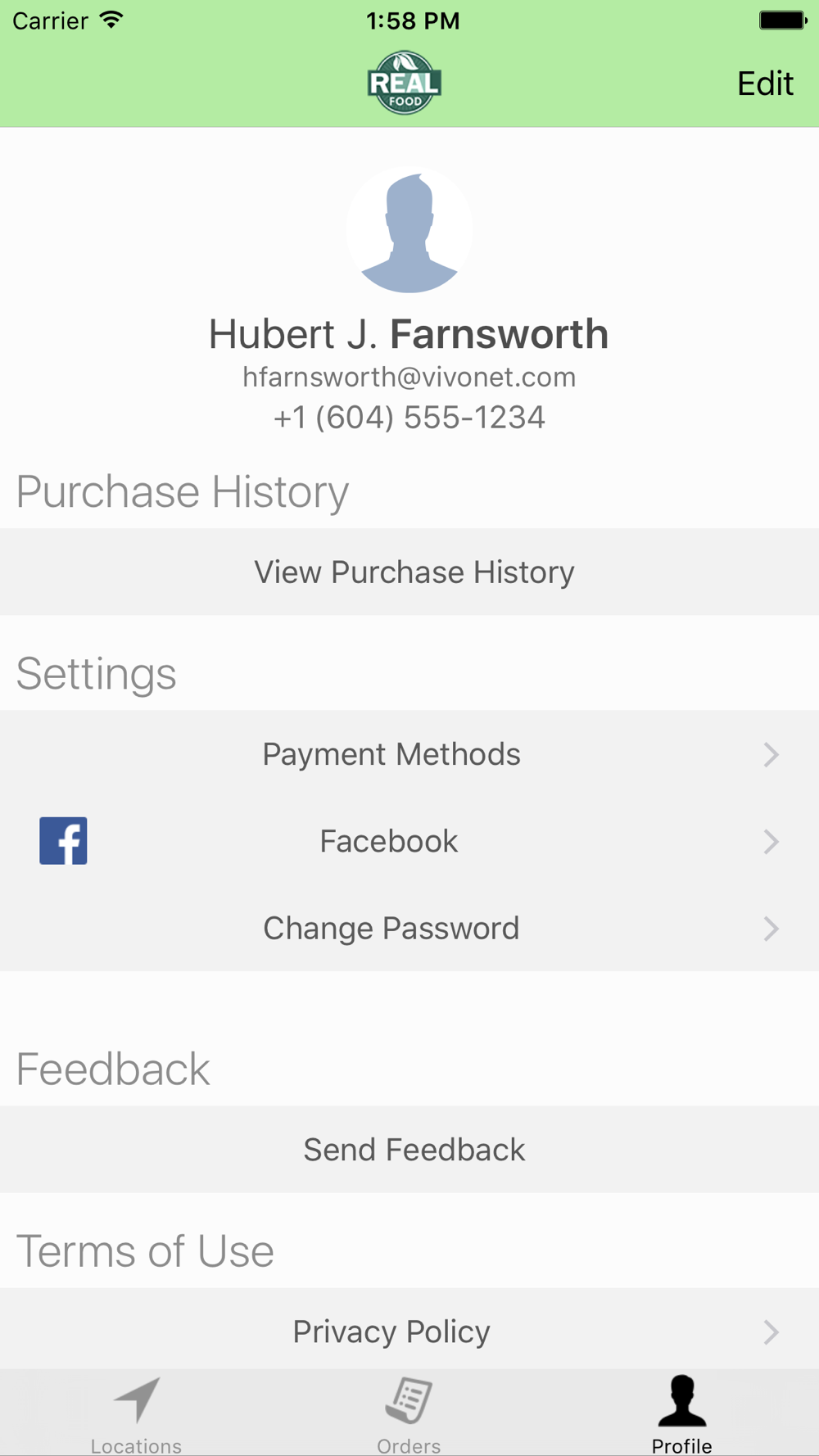Screen dimensions: 819x1456
Task: Expand the Facebook row chevron
Action: point(771,841)
